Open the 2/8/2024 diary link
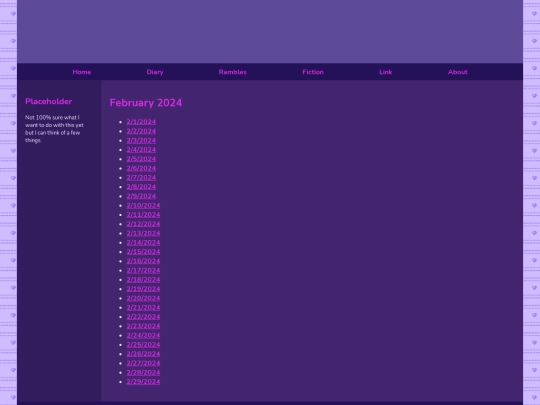540x405 pixels. tap(141, 187)
